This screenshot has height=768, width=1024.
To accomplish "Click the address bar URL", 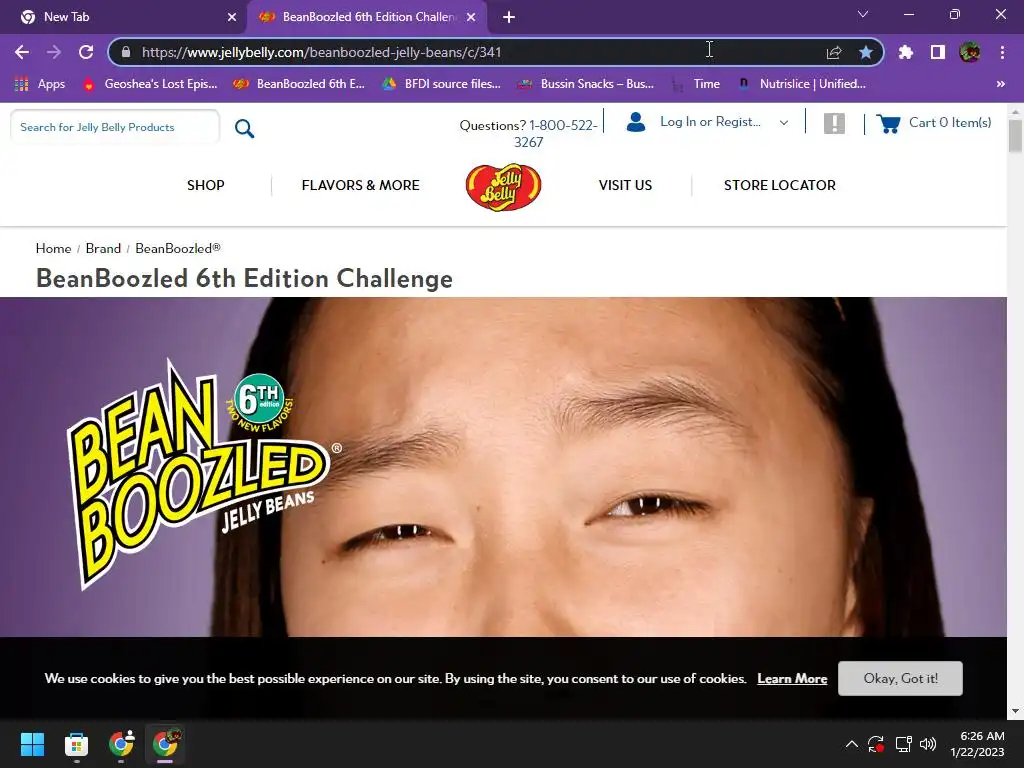I will click(321, 52).
